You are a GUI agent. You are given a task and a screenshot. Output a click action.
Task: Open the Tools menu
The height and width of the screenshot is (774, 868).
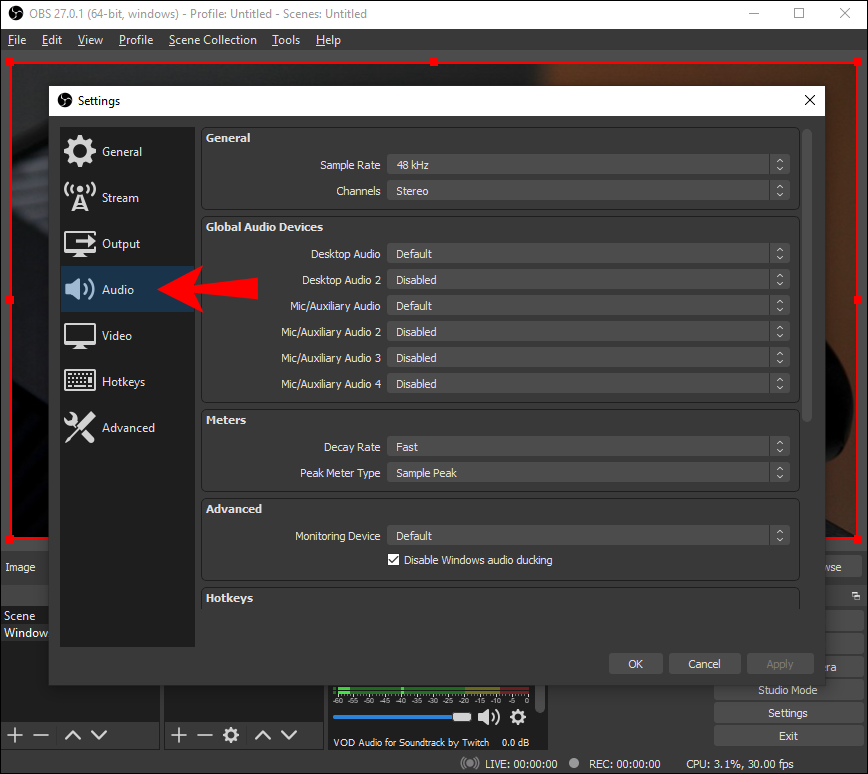tap(286, 40)
